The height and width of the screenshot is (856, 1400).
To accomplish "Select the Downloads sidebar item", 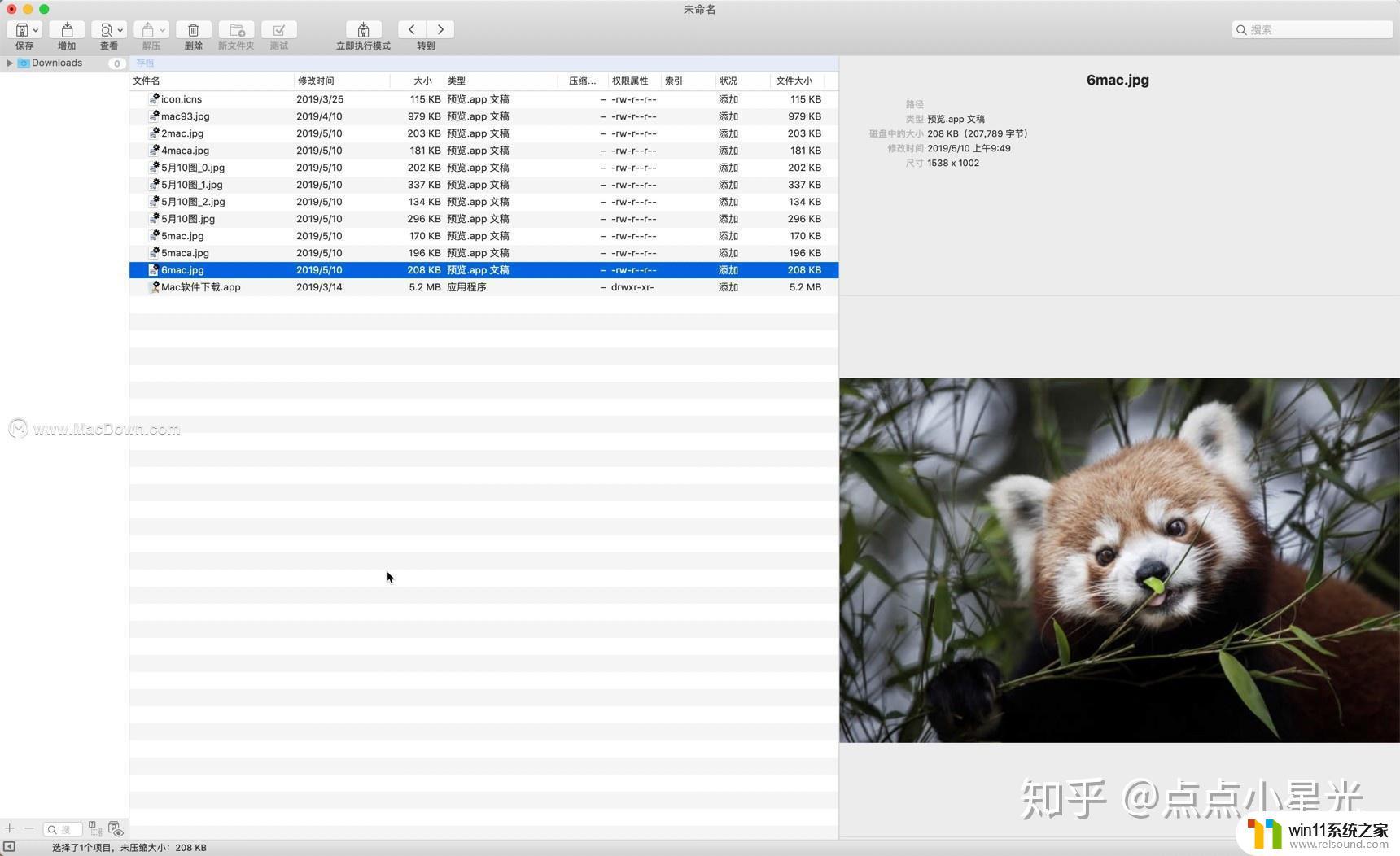I will click(57, 63).
